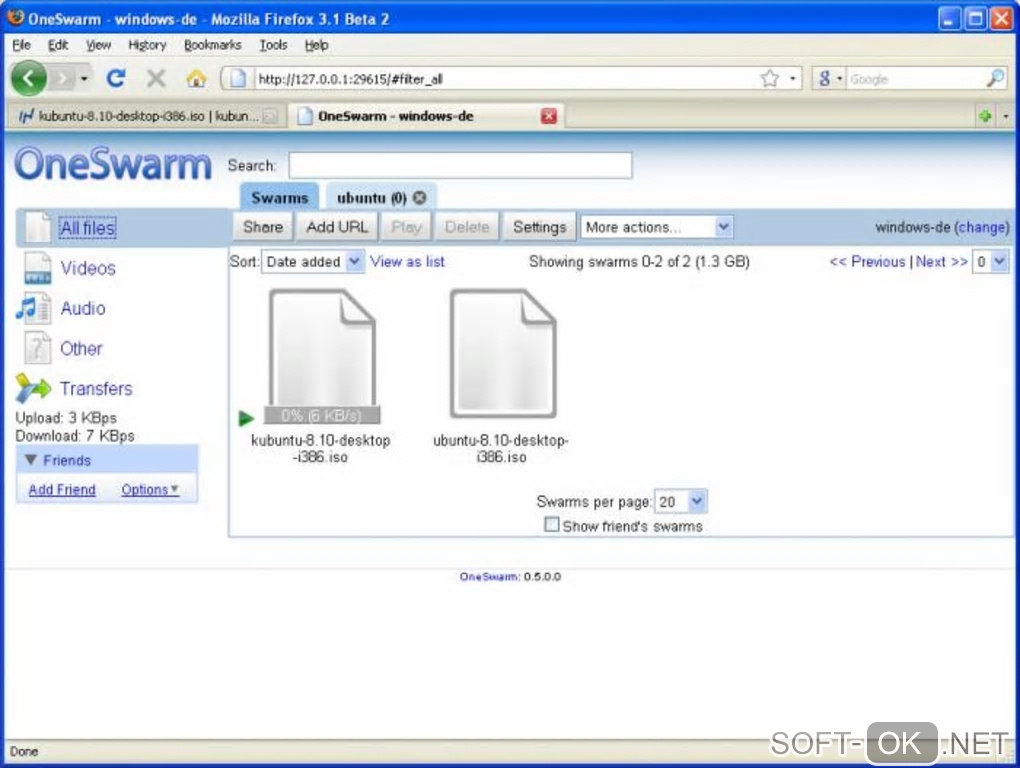Open the Tools menu

pyautogui.click(x=273, y=45)
